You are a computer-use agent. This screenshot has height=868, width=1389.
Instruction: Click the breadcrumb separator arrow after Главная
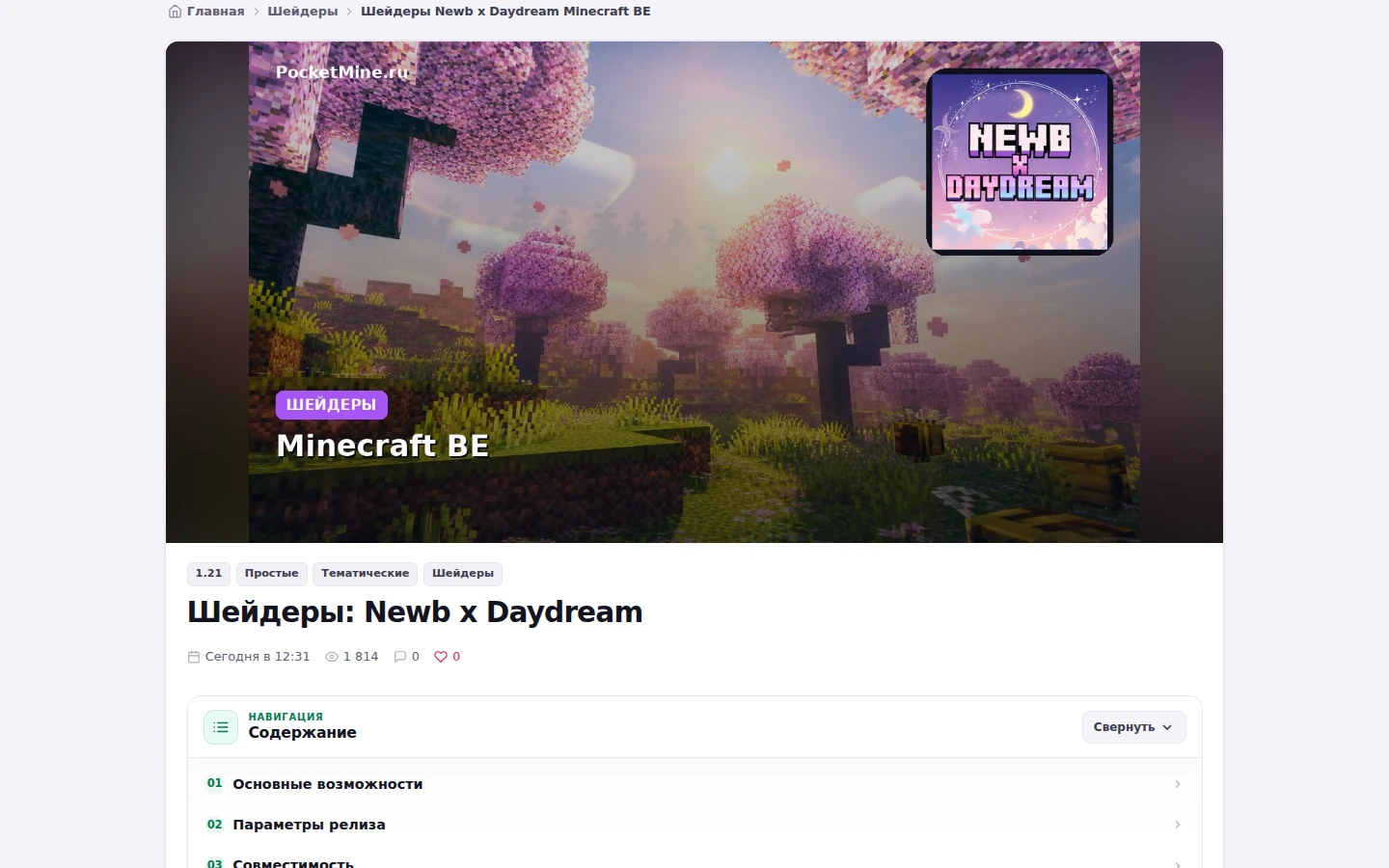point(256,12)
